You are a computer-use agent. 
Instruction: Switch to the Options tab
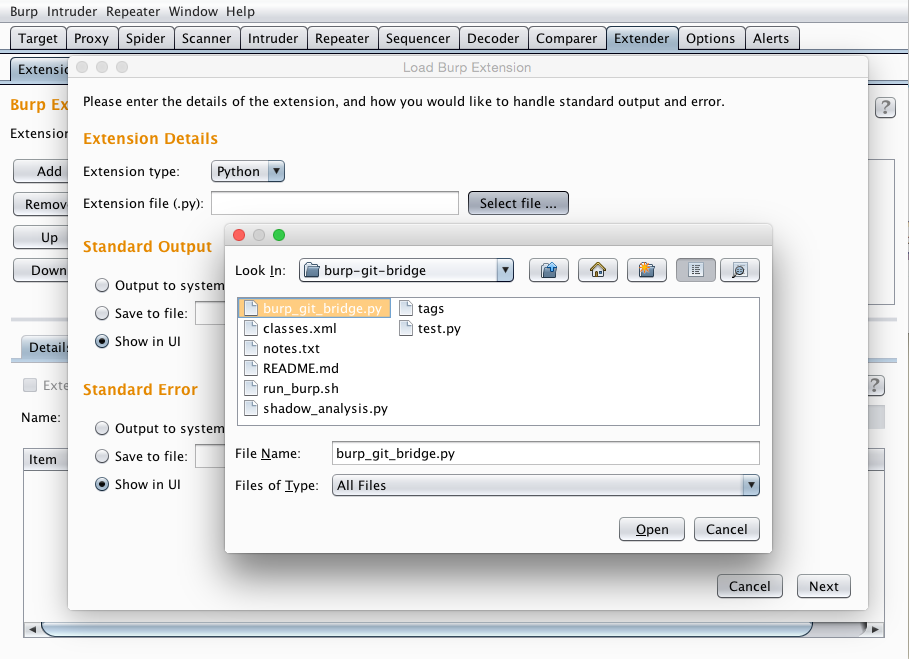pyautogui.click(x=711, y=38)
